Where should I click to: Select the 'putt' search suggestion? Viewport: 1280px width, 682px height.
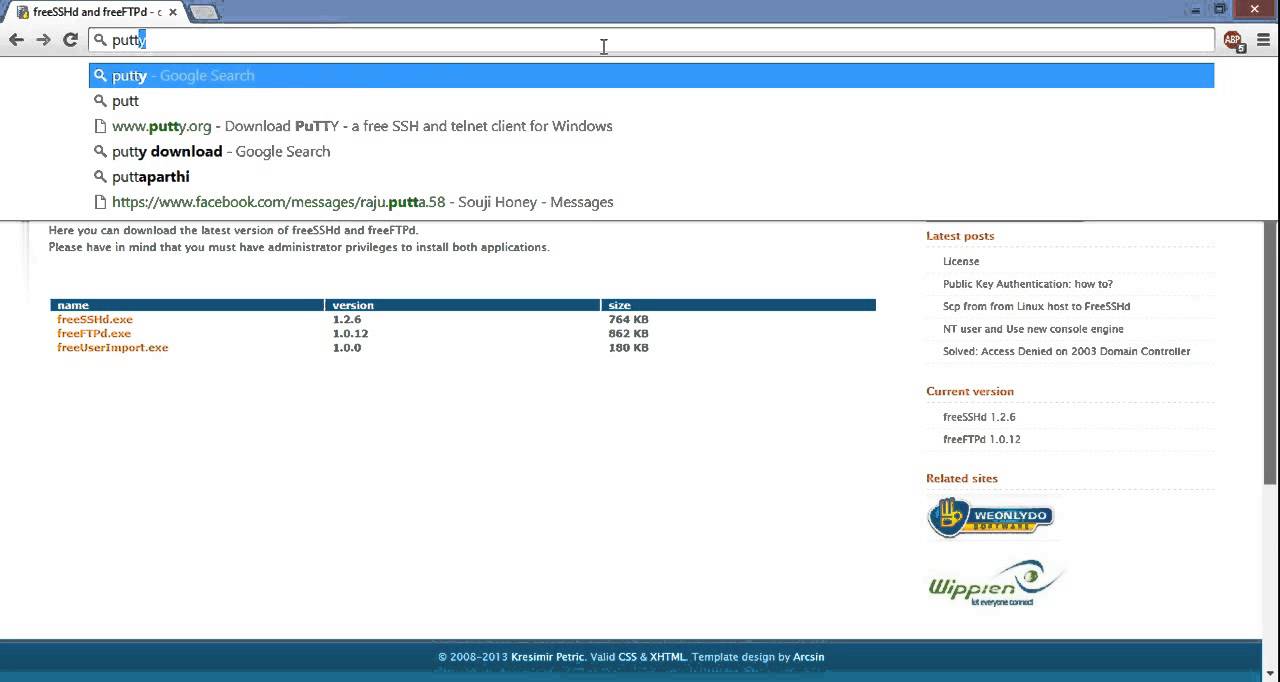pos(652,101)
